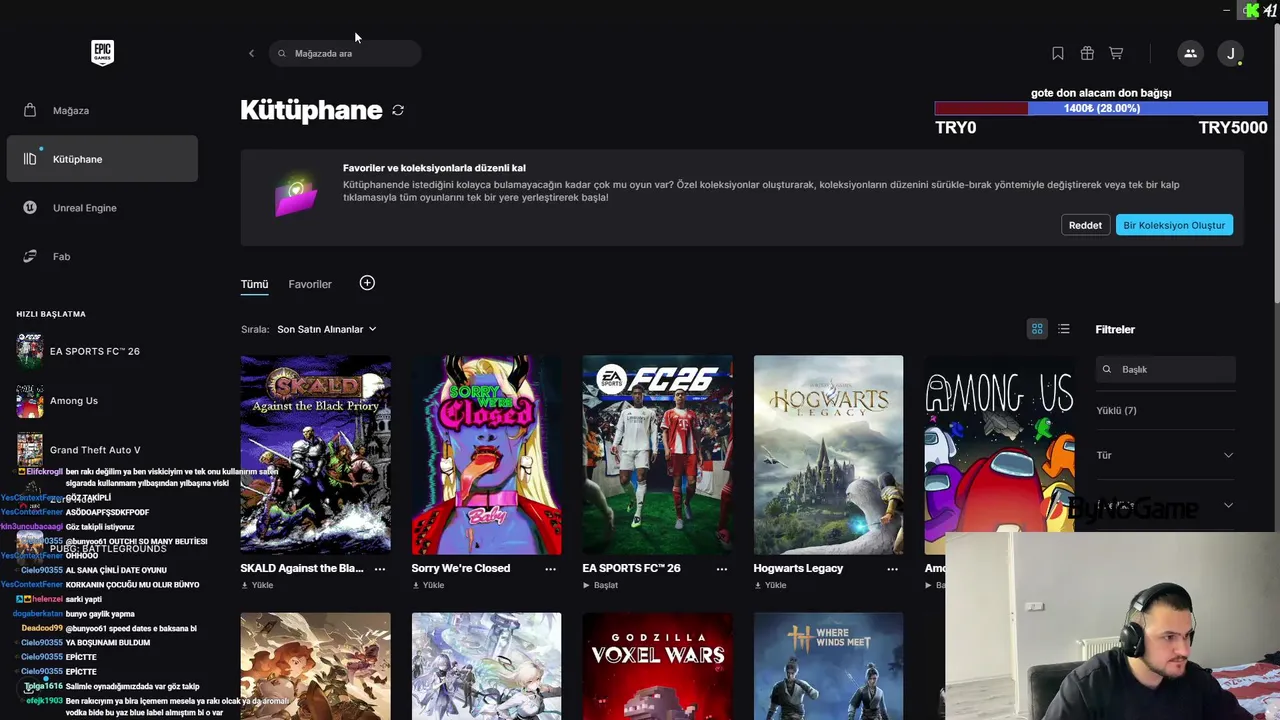Viewport: 1280px width, 720px height.
Task: Launch Grand Theft Auto V quick launch icon
Action: 30,450
